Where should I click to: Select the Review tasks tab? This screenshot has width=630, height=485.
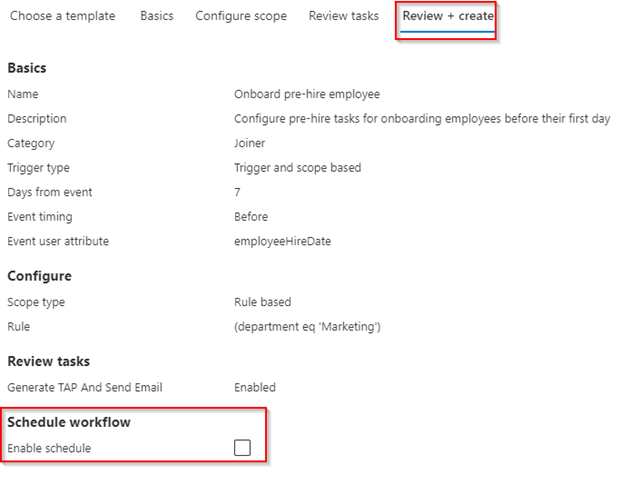click(x=344, y=16)
